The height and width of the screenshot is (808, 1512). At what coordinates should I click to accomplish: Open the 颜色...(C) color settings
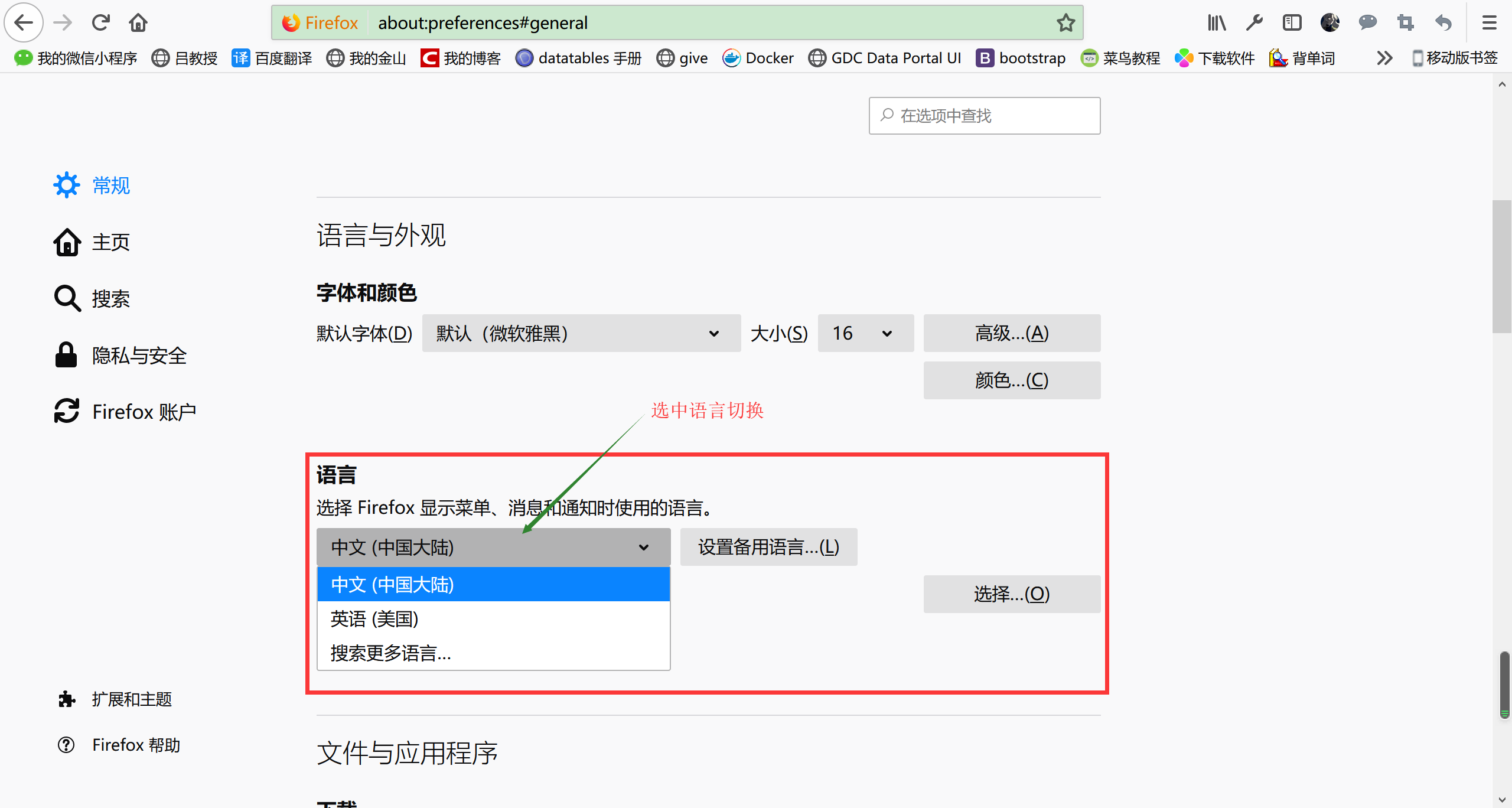click(x=1011, y=380)
